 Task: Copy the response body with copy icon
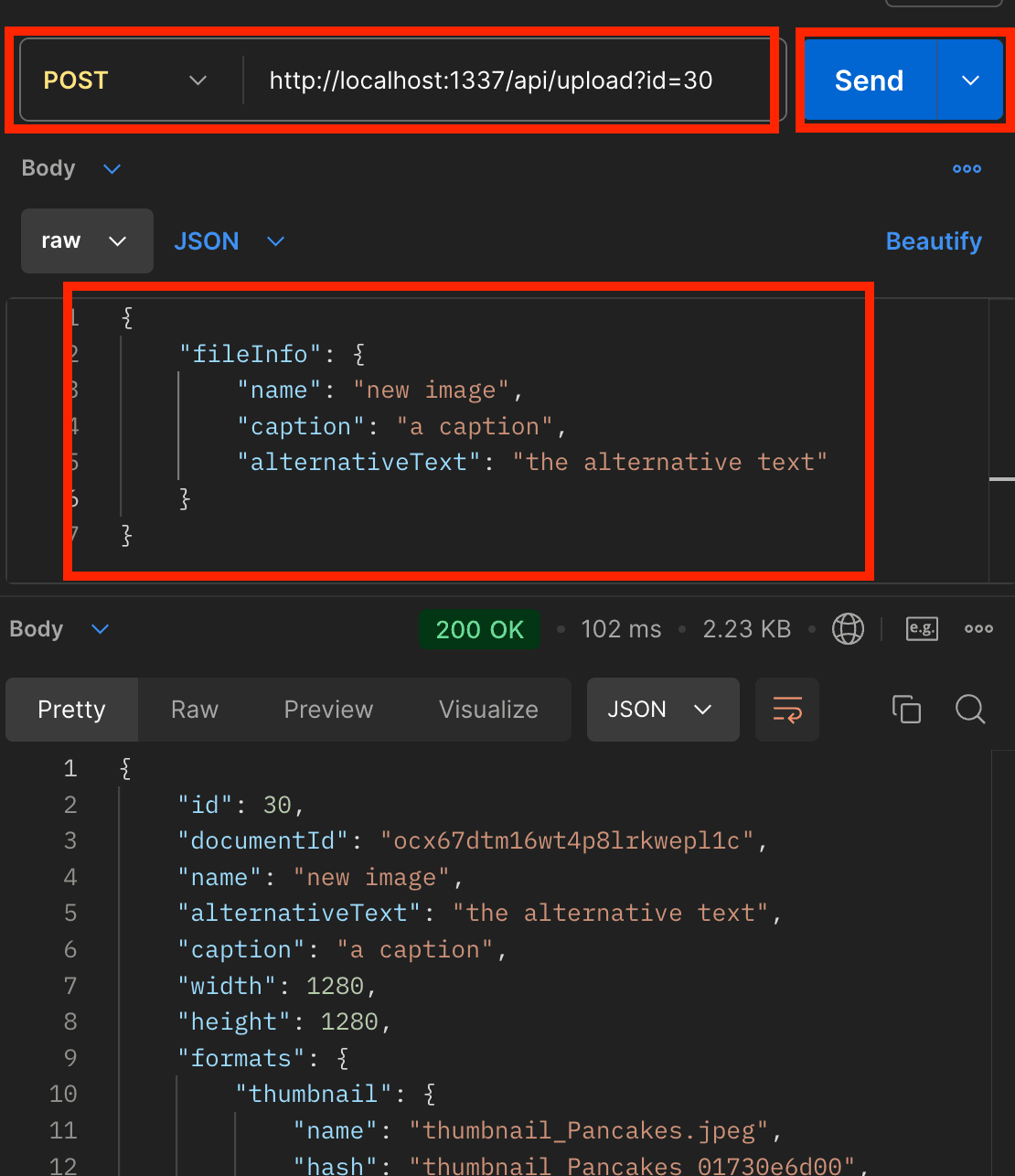(x=906, y=710)
